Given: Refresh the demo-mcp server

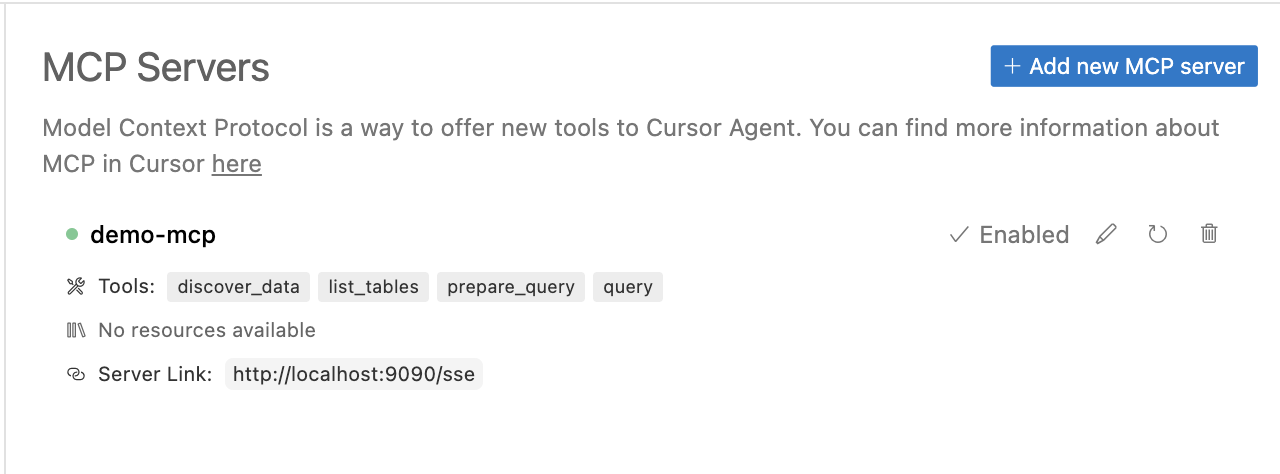Looking at the screenshot, I should pos(1157,235).
